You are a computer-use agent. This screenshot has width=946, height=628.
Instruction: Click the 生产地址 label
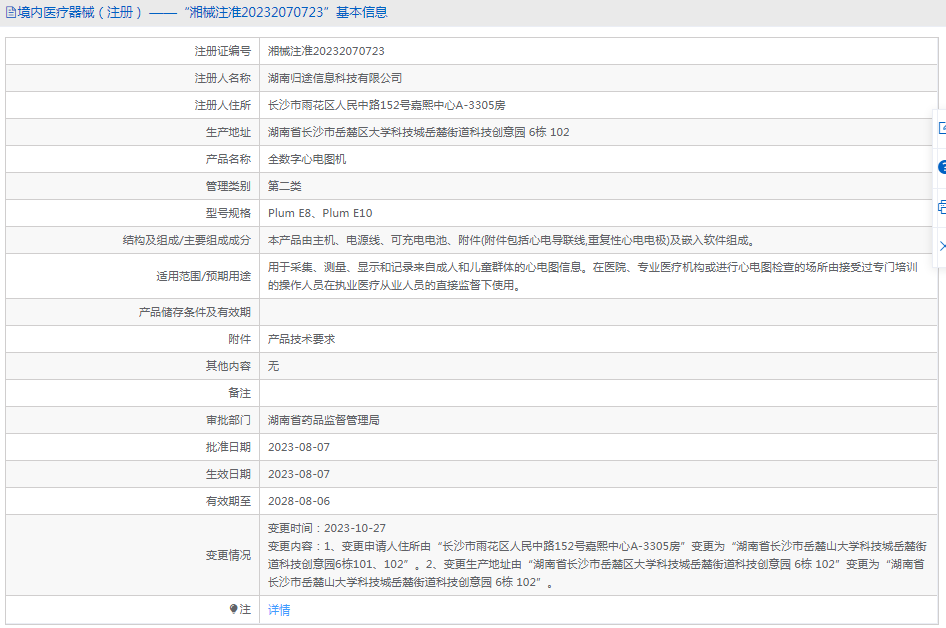tap(228, 132)
